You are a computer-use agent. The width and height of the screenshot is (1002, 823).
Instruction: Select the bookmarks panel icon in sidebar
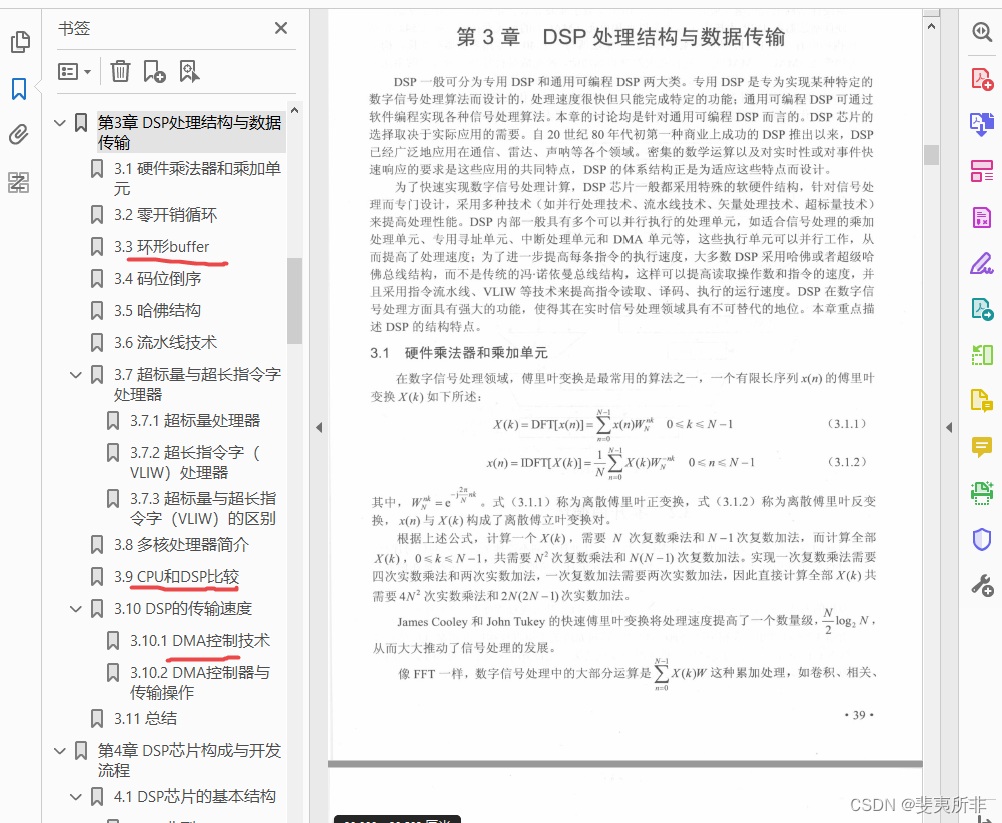tap(19, 89)
